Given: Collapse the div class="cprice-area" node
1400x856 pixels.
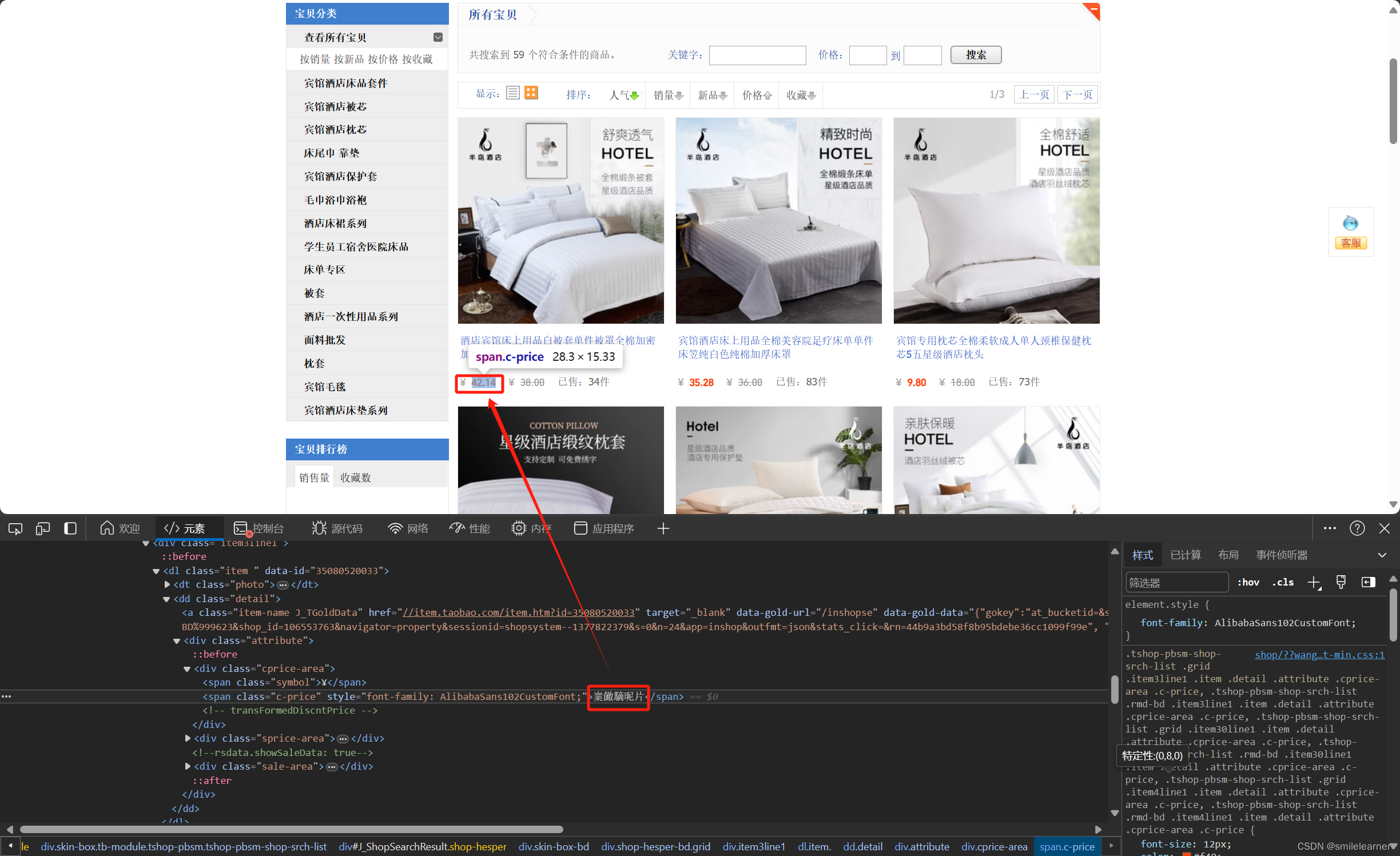Looking at the screenshot, I should coord(187,668).
